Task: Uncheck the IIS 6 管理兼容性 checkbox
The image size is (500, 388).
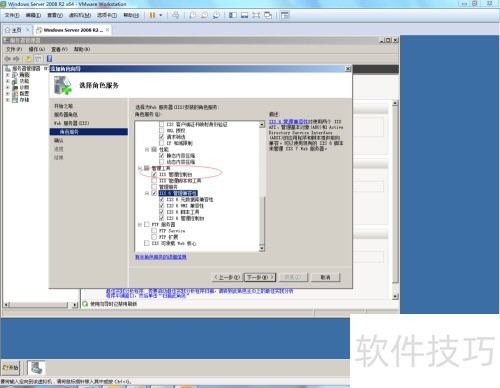Action: pyautogui.click(x=154, y=193)
